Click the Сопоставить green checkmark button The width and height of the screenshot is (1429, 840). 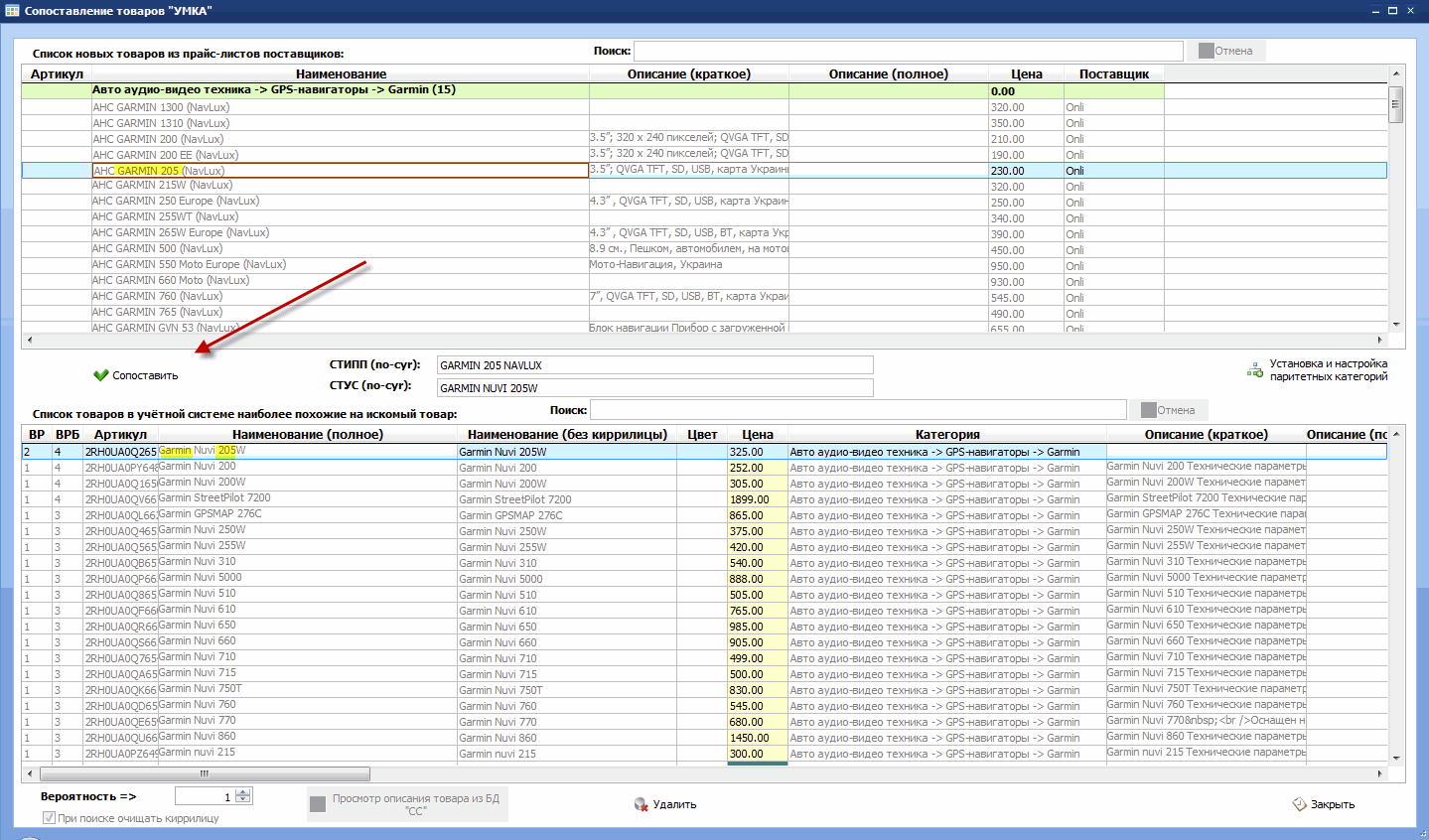[136, 375]
